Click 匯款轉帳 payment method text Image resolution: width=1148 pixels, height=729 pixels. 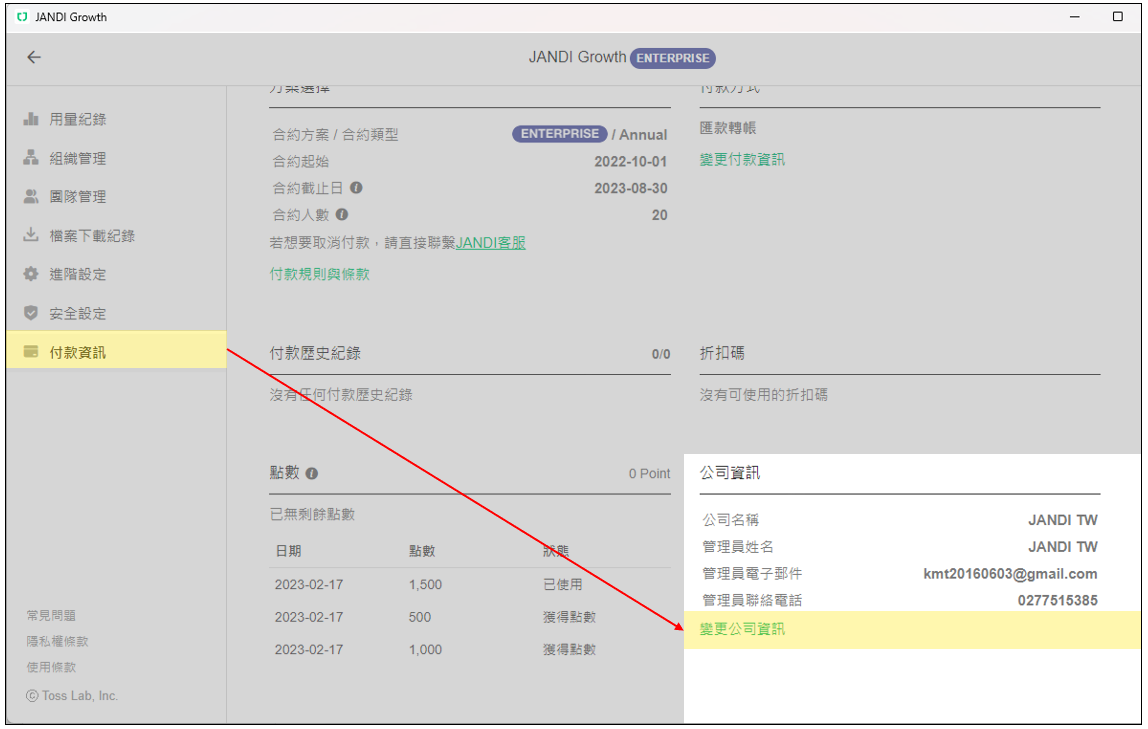(728, 128)
